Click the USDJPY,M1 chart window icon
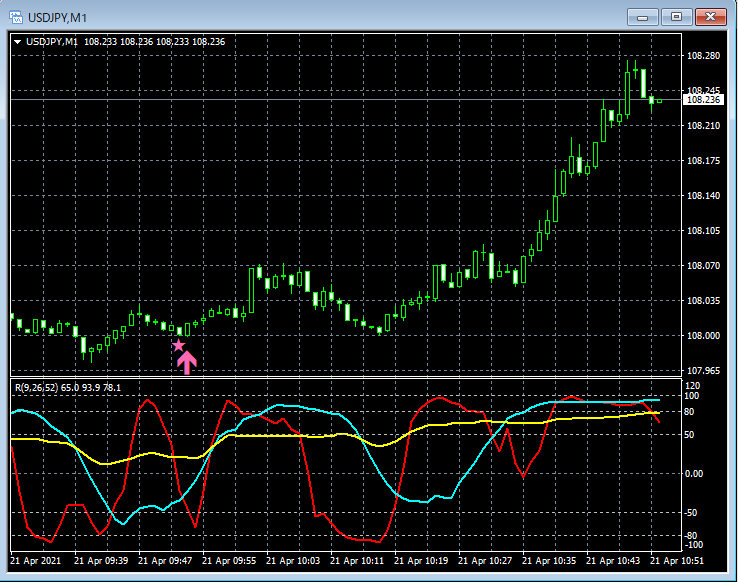Viewport: 739px width, 582px height. [16, 18]
